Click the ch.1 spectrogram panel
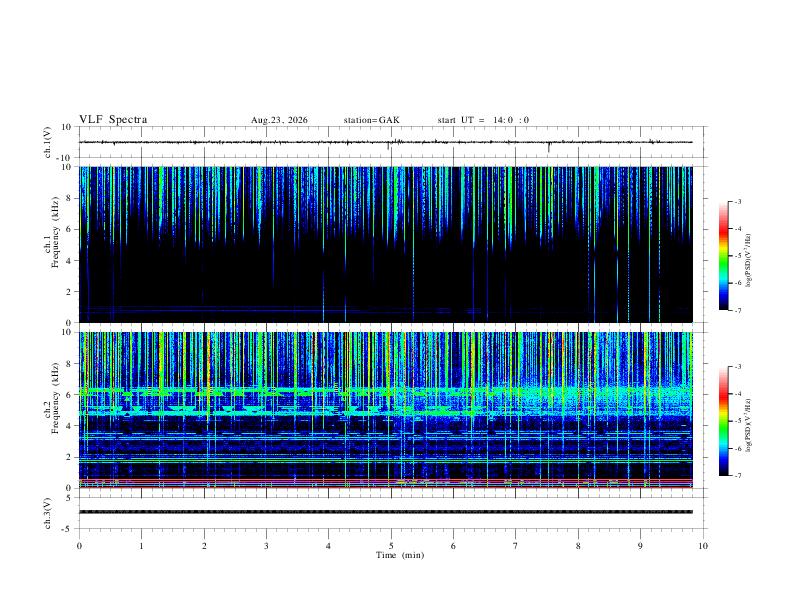The image size is (792, 612). 386,244
